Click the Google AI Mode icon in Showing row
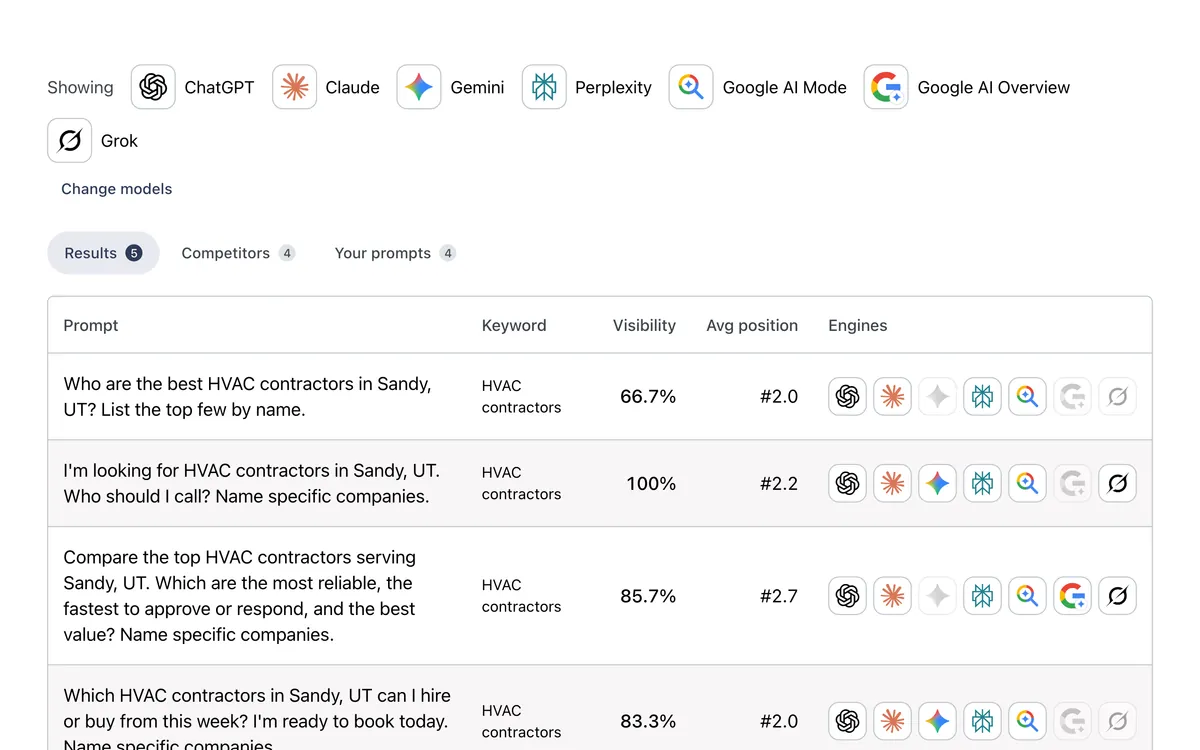This screenshot has height=750, width=1200. click(691, 87)
